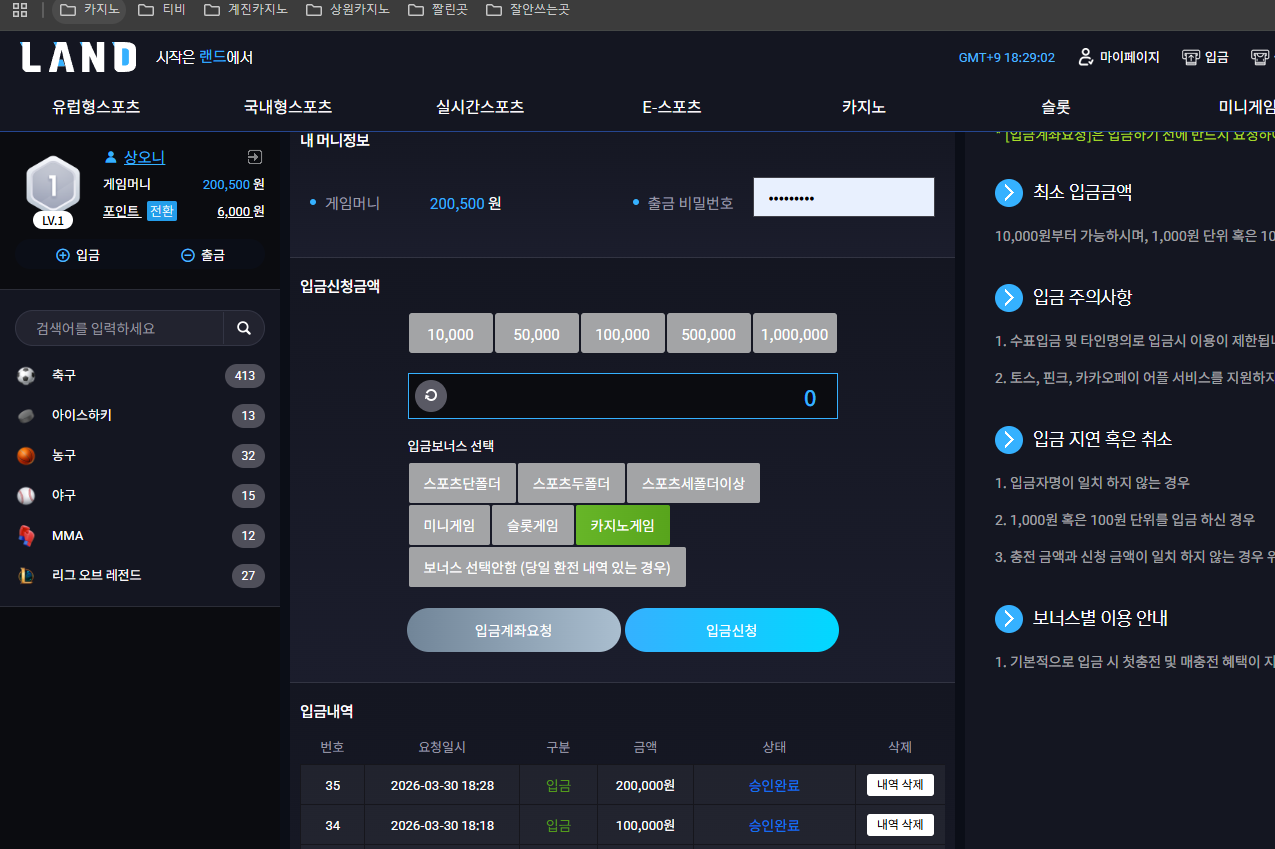Click the 마이페이지 user icon
Viewport: 1275px width, 849px height.
point(1085,57)
